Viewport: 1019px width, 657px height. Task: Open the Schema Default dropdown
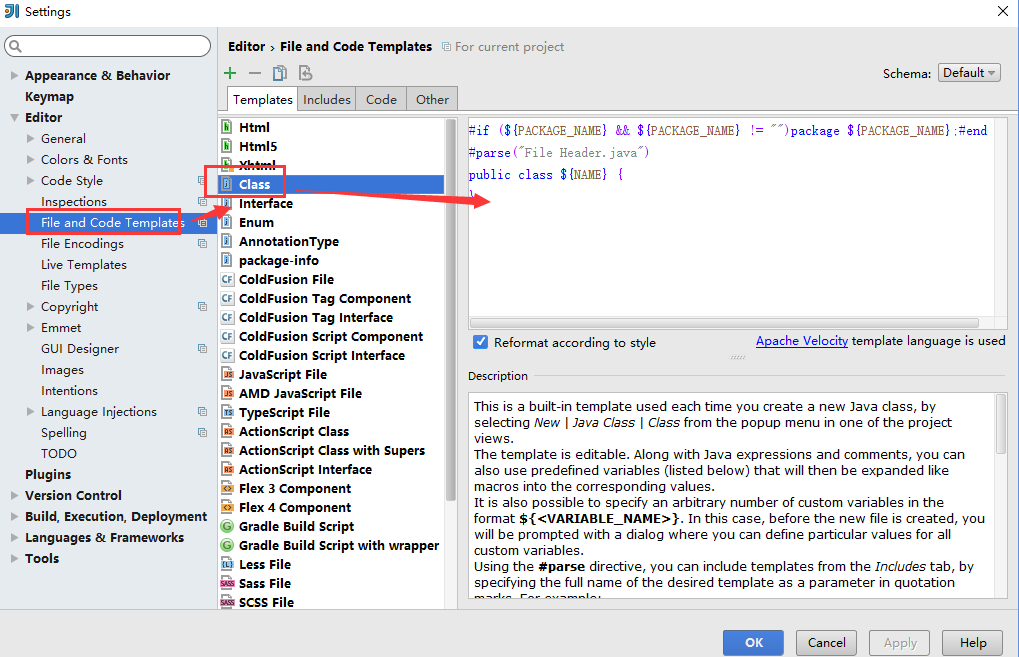point(969,73)
